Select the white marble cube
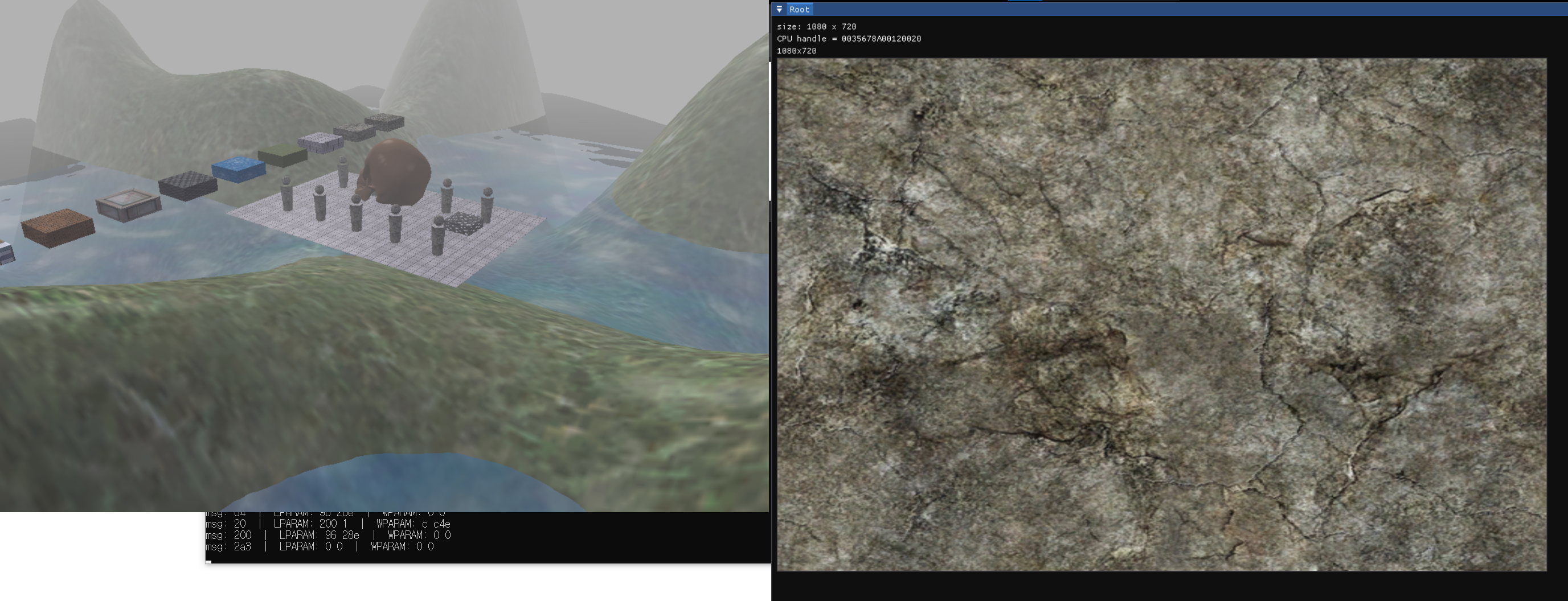This screenshot has width=1568, height=601. (320, 144)
